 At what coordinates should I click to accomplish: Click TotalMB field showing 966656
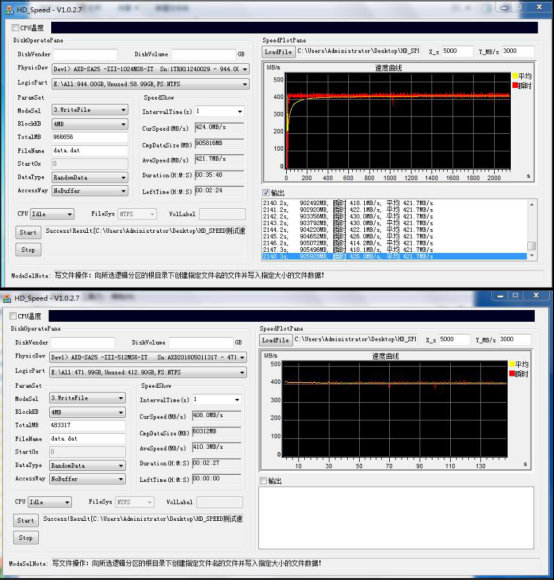point(90,137)
